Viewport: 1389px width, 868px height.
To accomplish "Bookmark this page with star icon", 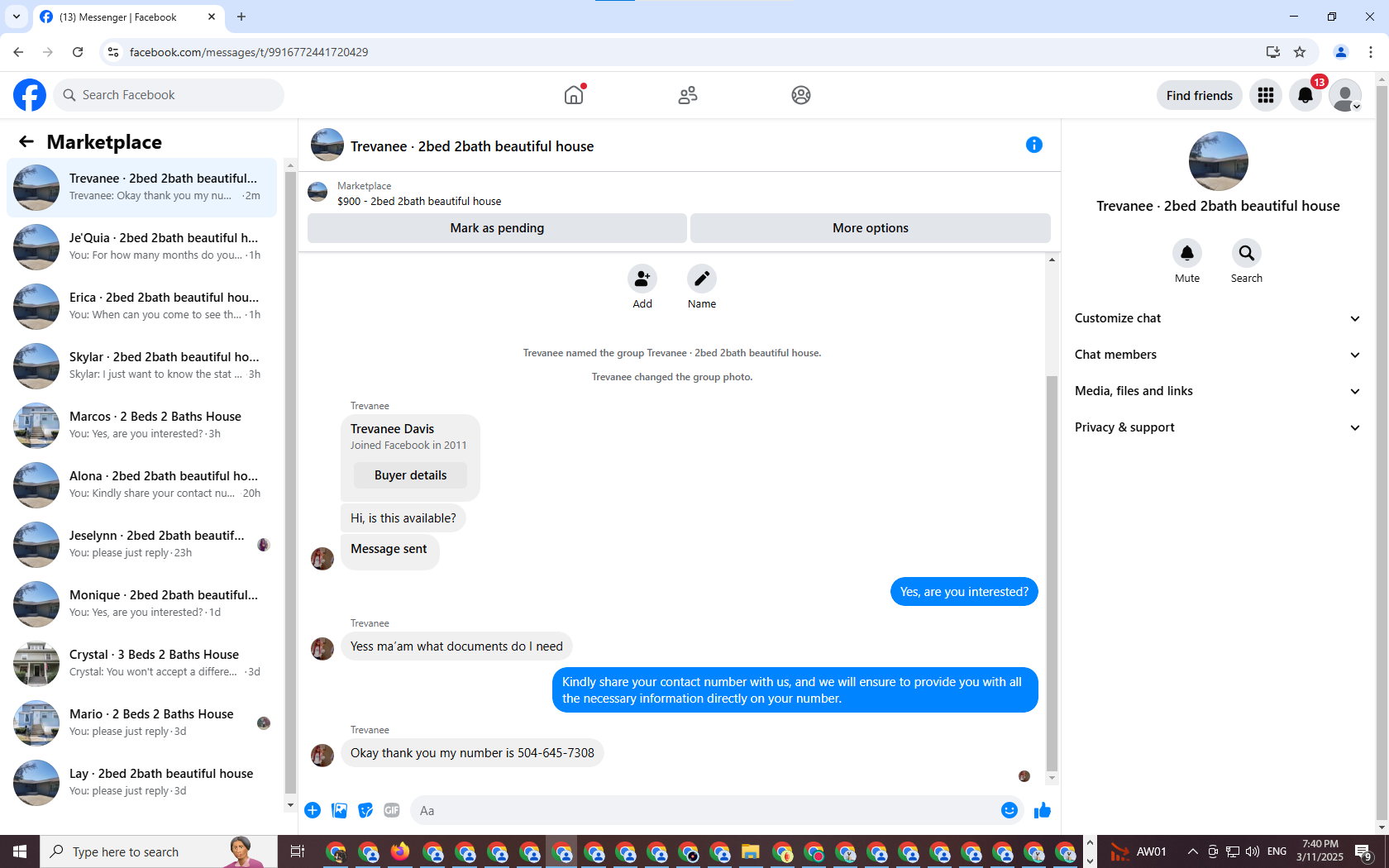I will coord(1300,52).
